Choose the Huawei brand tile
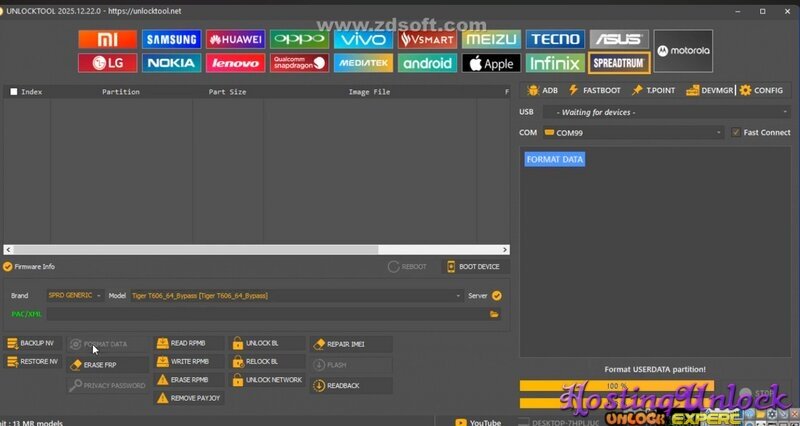Viewport: 800px width, 426px height. [235, 40]
